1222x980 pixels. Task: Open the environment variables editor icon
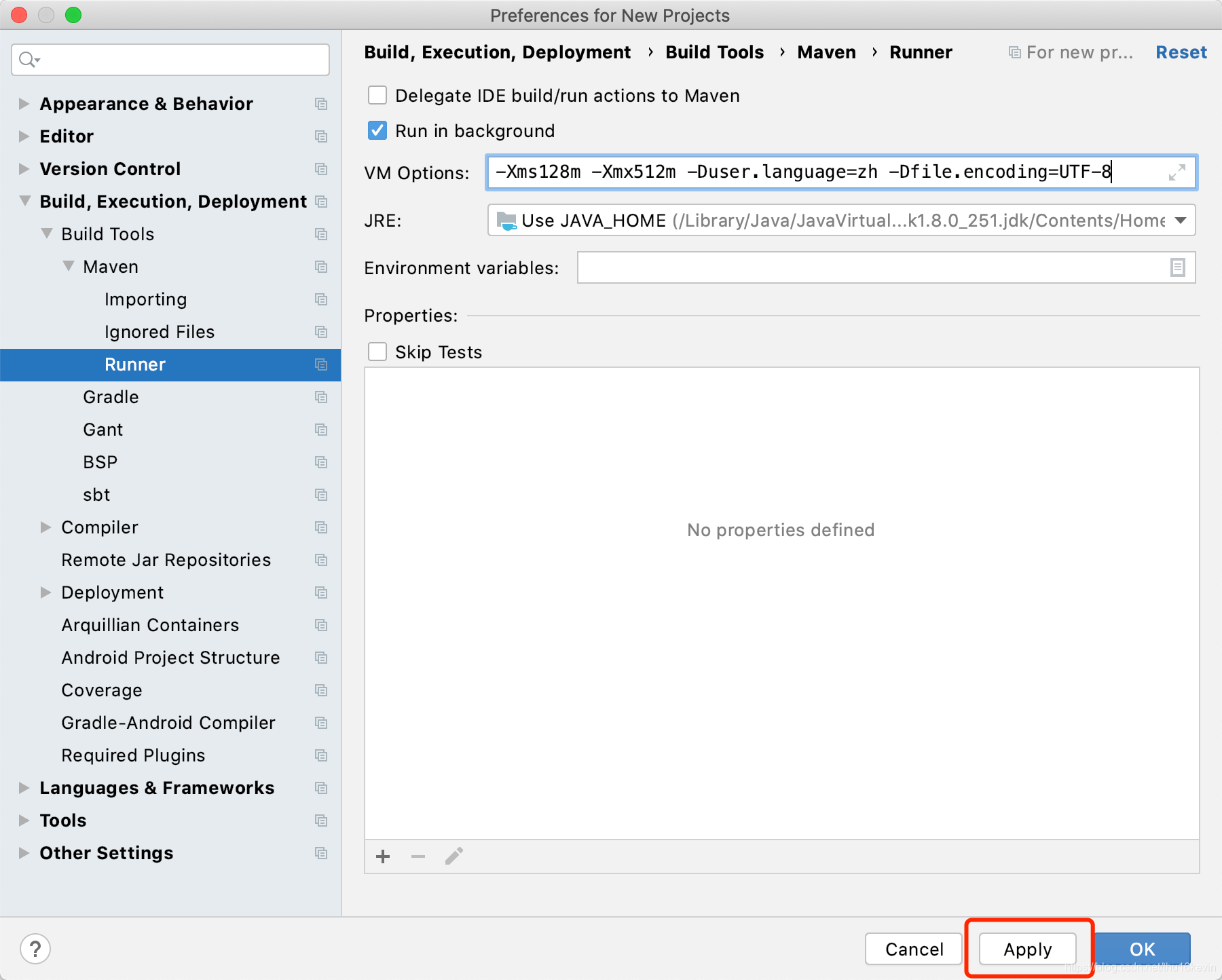[x=1177, y=267]
